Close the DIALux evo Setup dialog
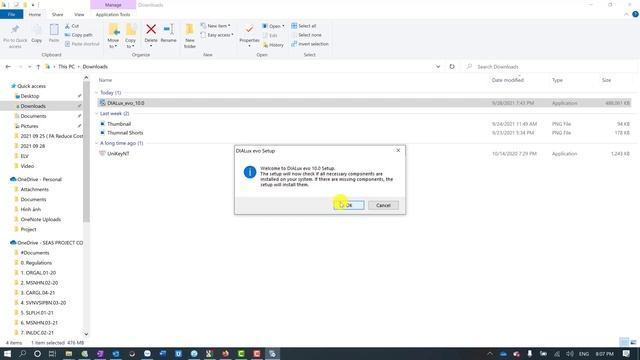The image size is (640, 360). click(398, 150)
